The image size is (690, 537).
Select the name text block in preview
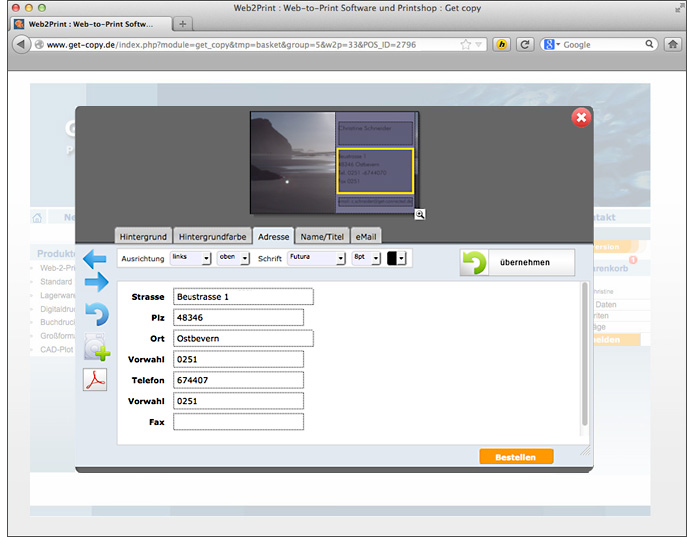[x=375, y=133]
